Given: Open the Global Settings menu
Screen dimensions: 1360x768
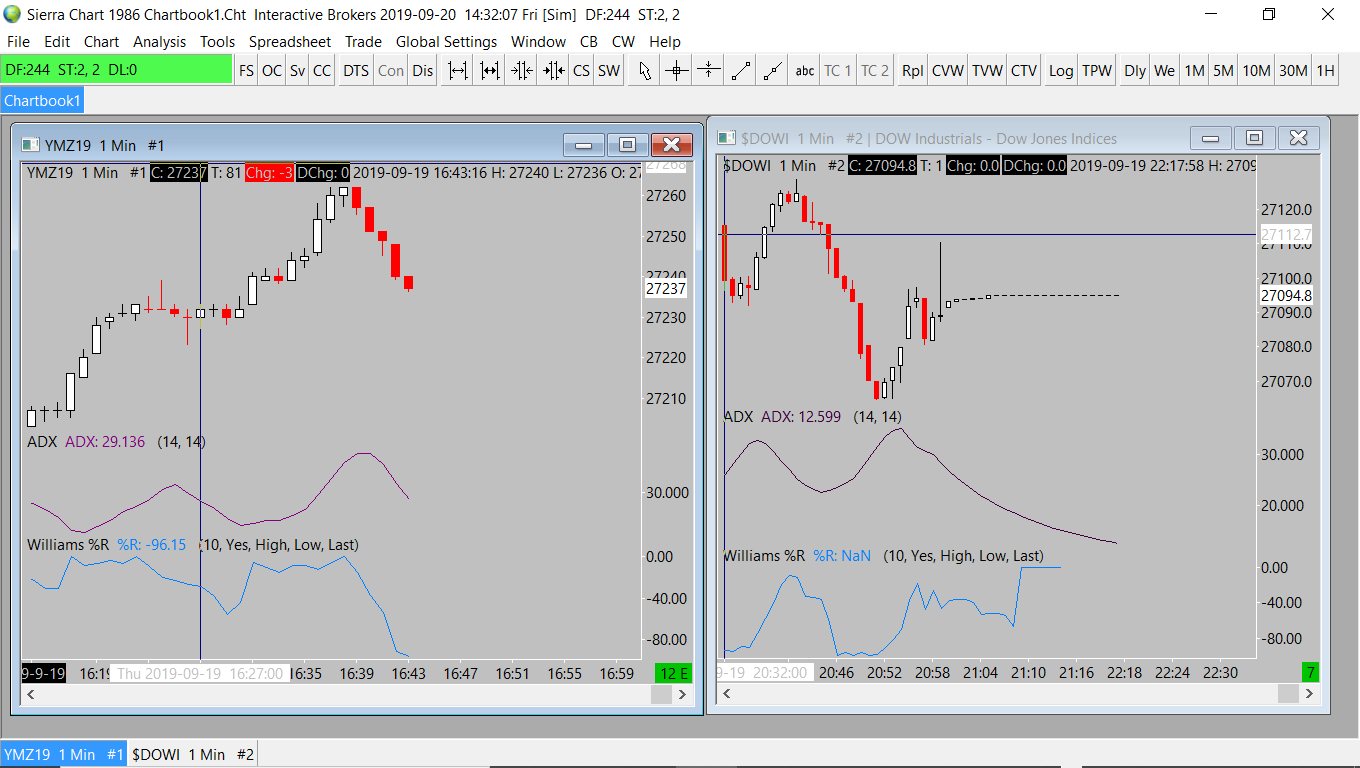Looking at the screenshot, I should coord(446,42).
